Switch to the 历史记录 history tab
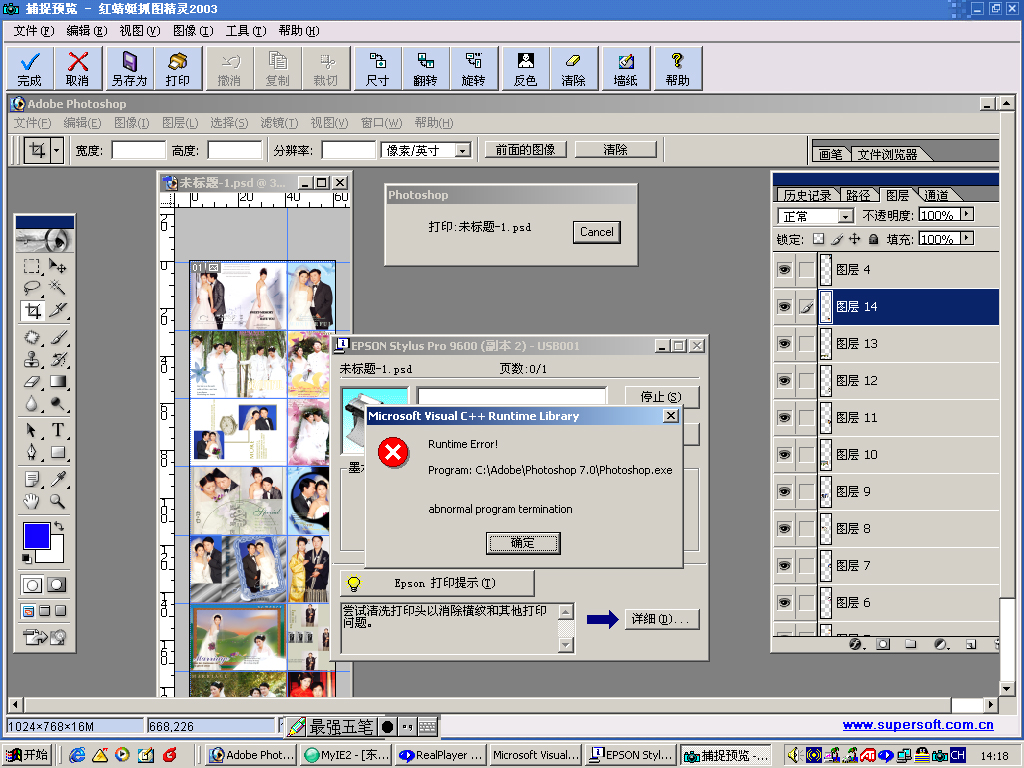Viewport: 1024px width, 768px height. pyautogui.click(x=807, y=195)
